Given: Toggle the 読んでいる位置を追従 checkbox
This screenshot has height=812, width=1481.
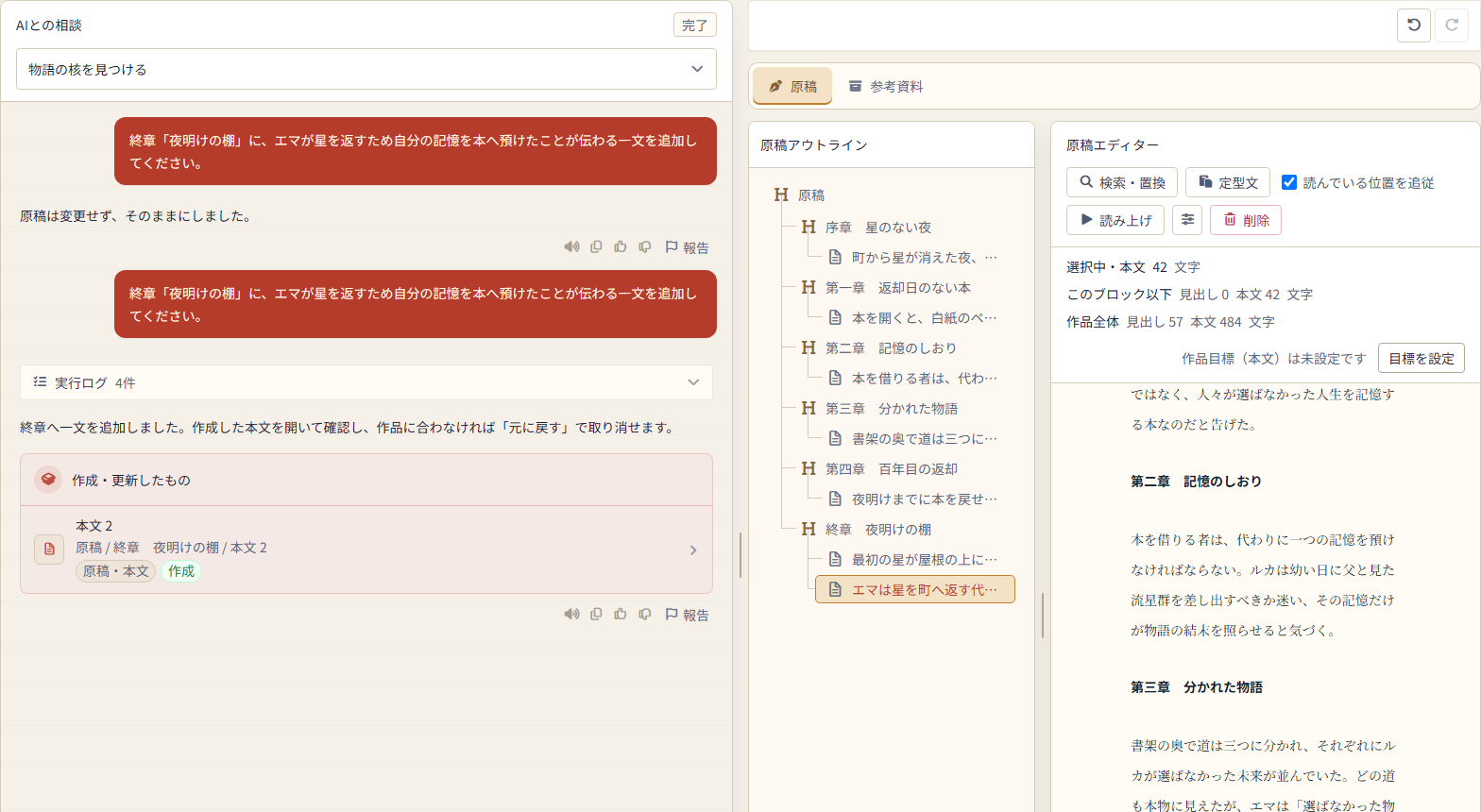Looking at the screenshot, I should [x=1289, y=182].
